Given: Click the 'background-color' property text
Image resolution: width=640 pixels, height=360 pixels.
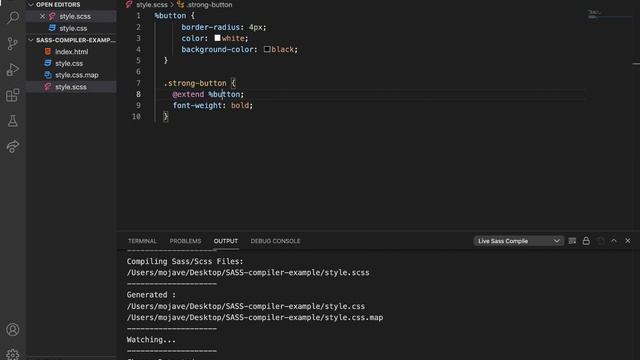Looking at the screenshot, I should pyautogui.click(x=217, y=49).
